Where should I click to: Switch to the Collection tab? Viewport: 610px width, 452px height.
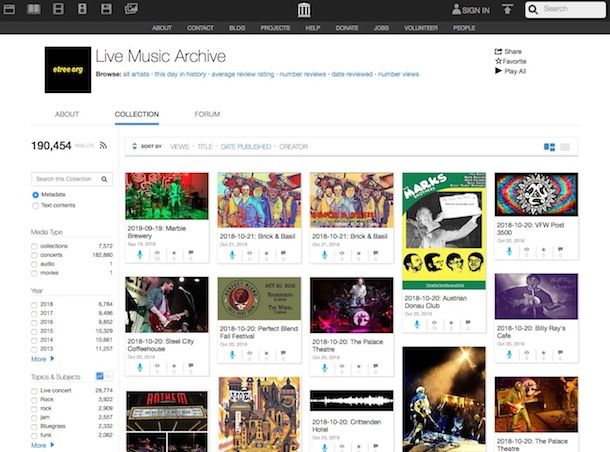click(137, 114)
